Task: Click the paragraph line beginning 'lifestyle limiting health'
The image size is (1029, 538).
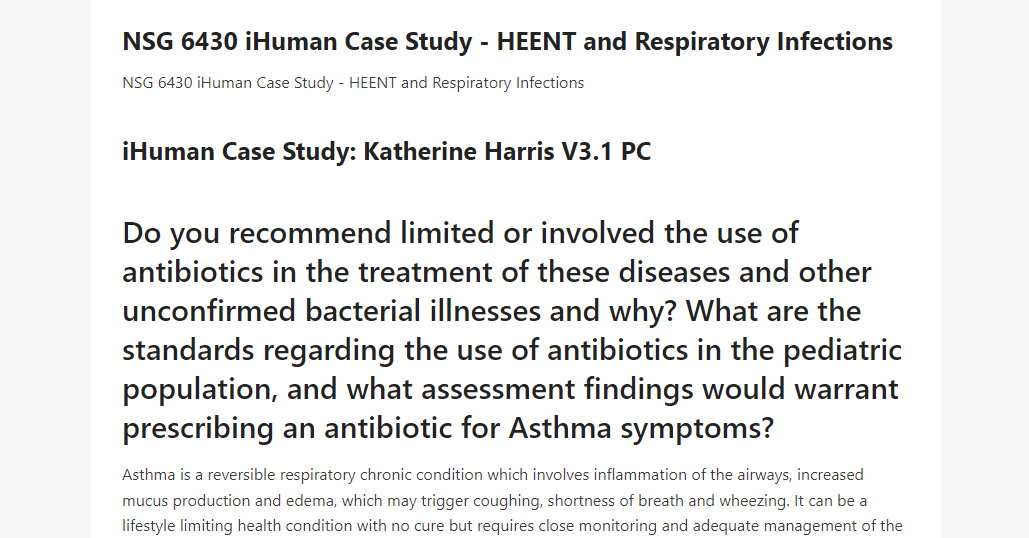Action: tap(513, 526)
